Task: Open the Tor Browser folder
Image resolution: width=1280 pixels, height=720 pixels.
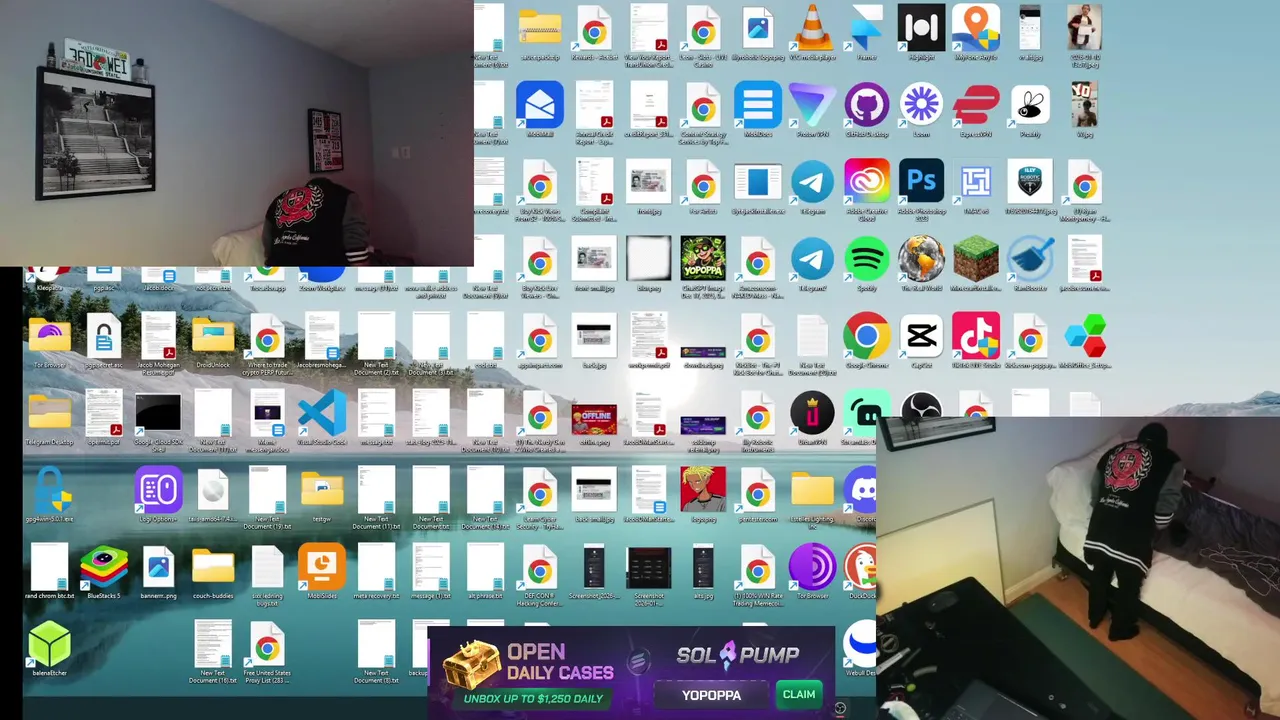Action: tap(49, 336)
